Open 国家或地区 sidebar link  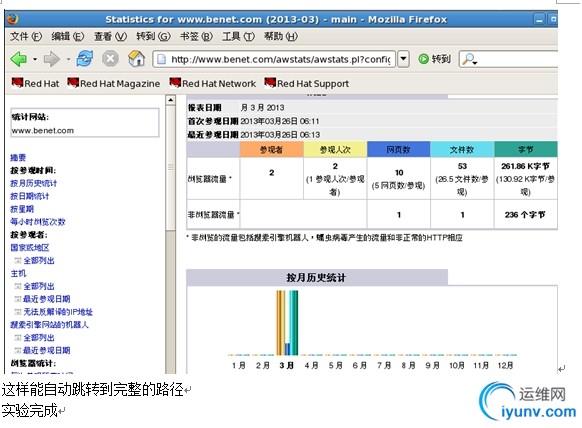point(29,247)
